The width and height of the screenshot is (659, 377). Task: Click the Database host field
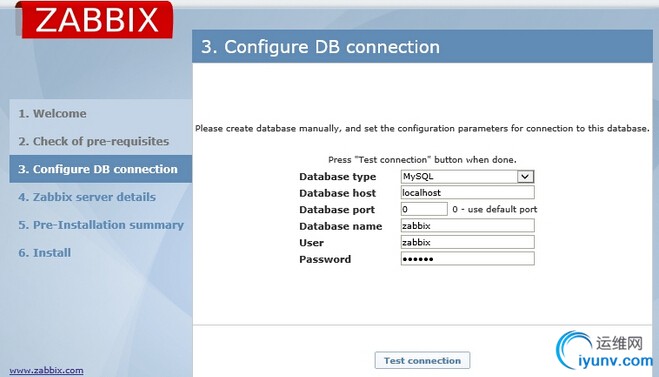(x=467, y=193)
